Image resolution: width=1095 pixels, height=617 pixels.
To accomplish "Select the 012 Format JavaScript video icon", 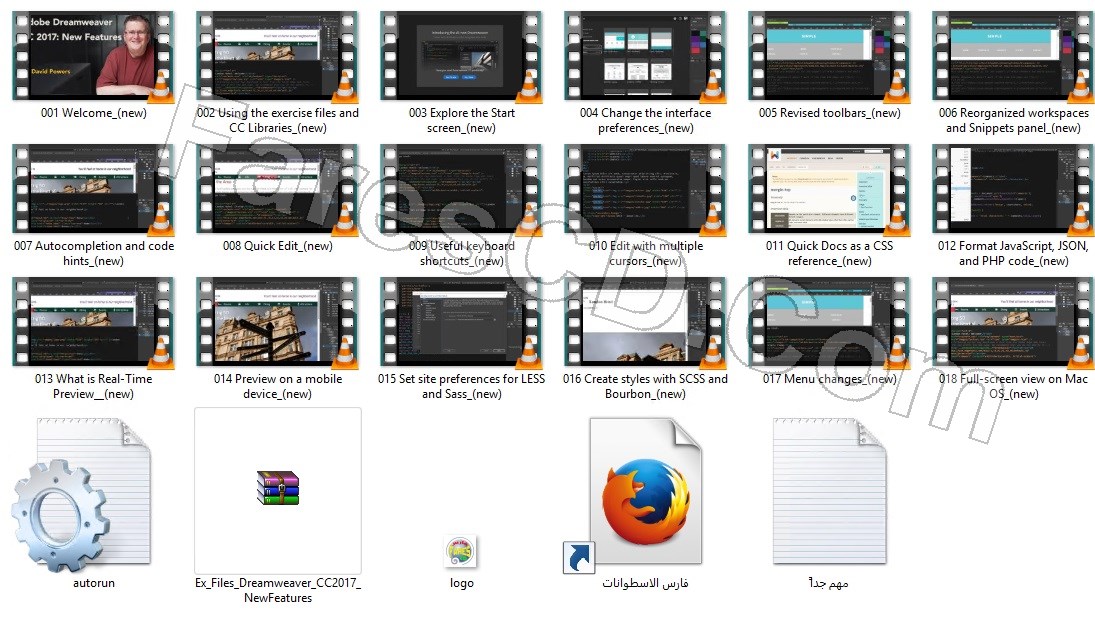I will [x=1013, y=189].
